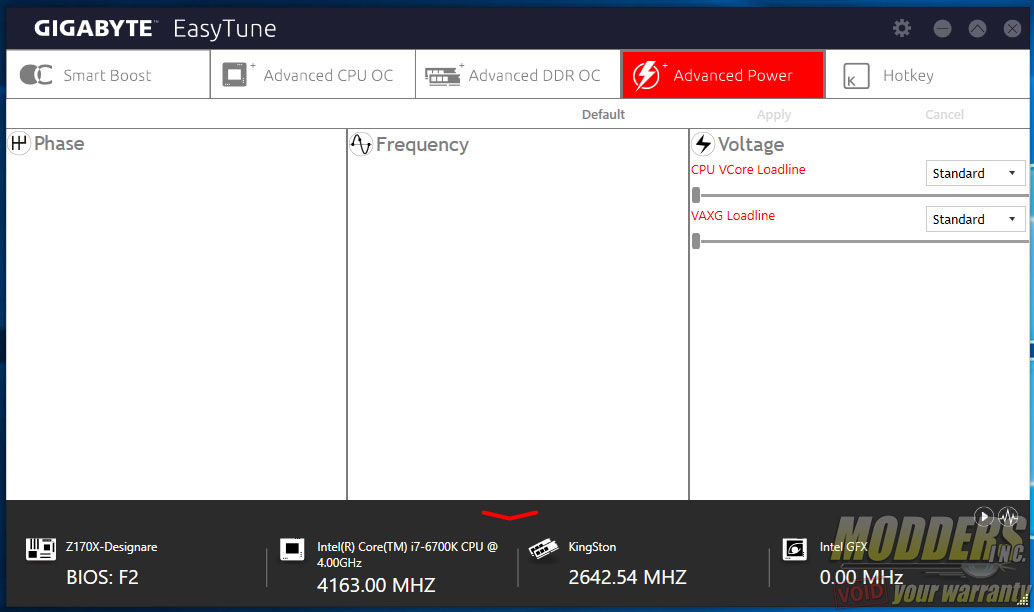This screenshot has height=612, width=1034.
Task: Click the Frequency sine-wave icon
Action: coord(361,144)
